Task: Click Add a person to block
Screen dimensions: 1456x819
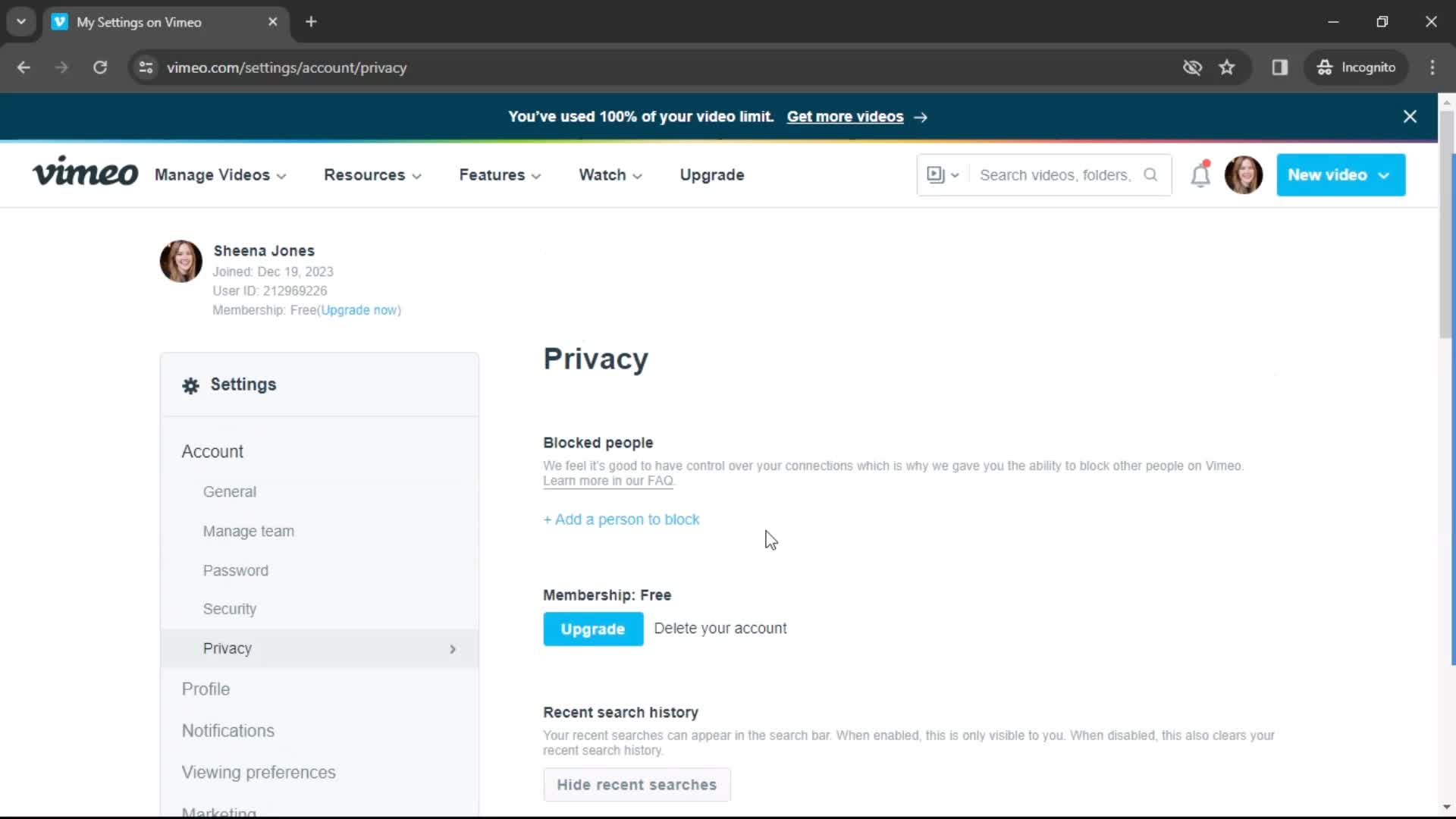Action: coord(621,519)
